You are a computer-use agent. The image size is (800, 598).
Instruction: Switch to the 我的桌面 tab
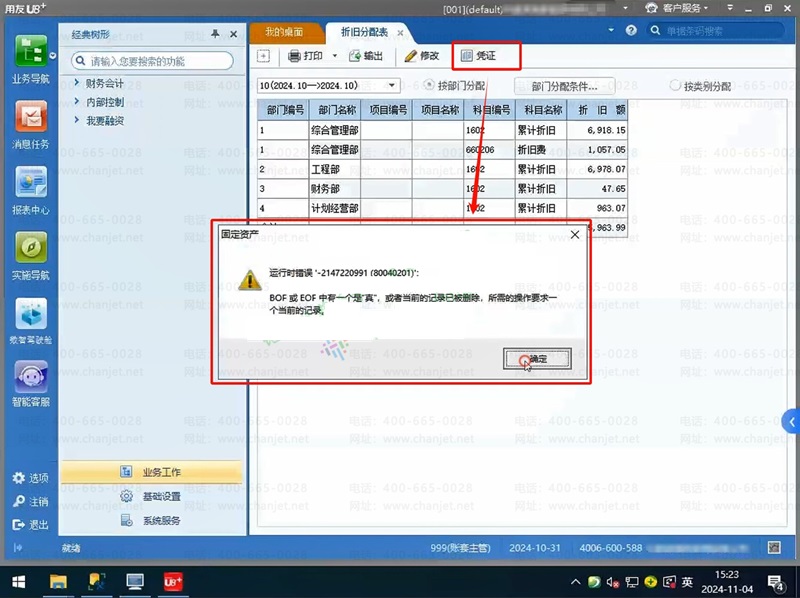point(284,32)
